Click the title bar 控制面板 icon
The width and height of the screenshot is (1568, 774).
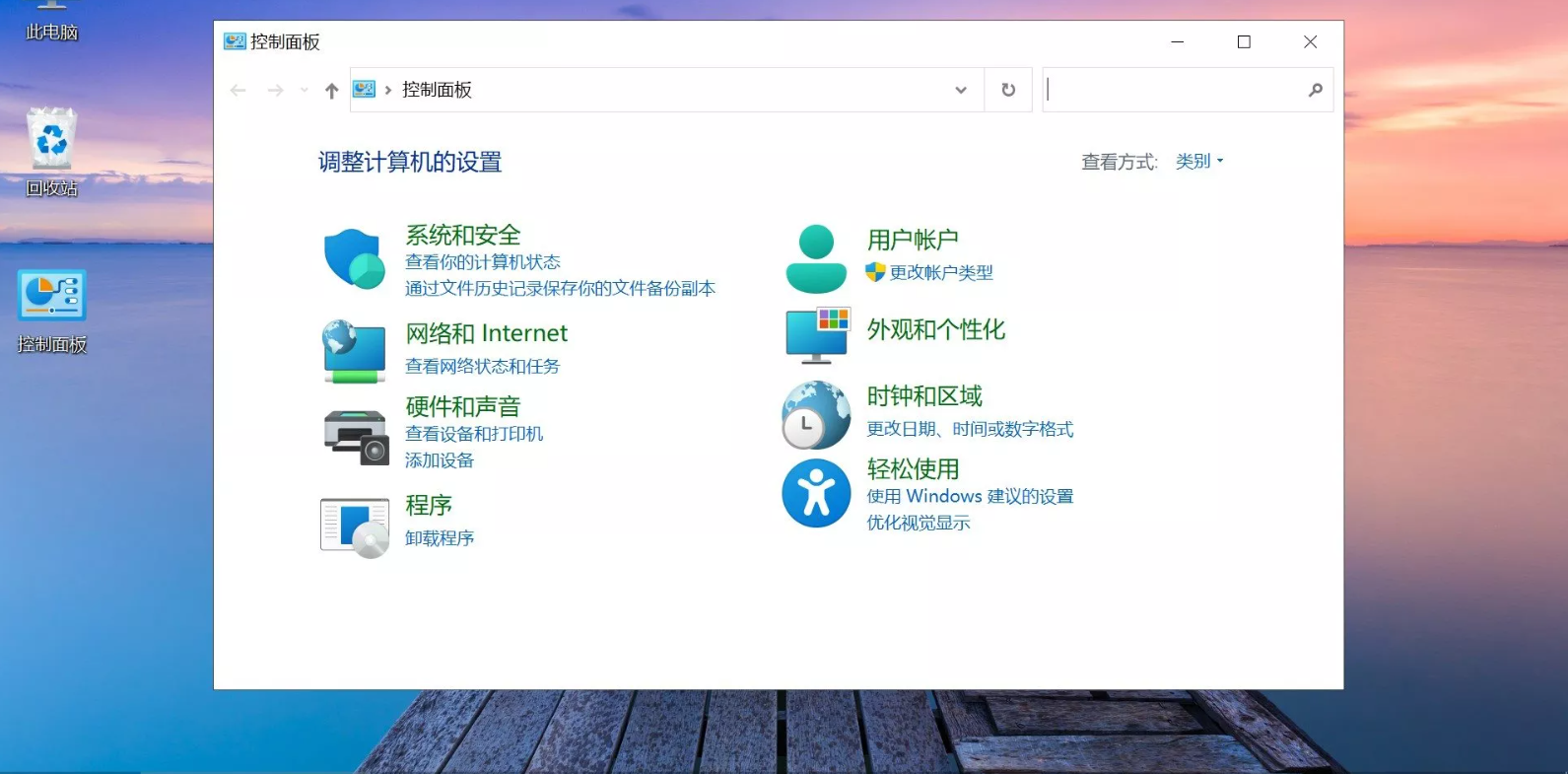click(x=235, y=41)
